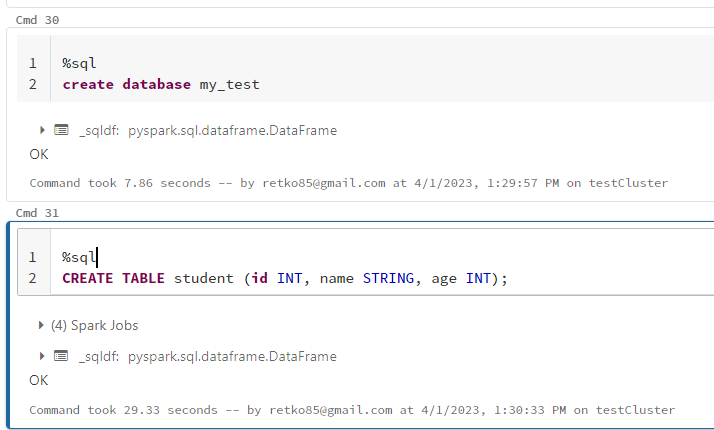Place cursor in 'create database my_test' line

[160, 84]
